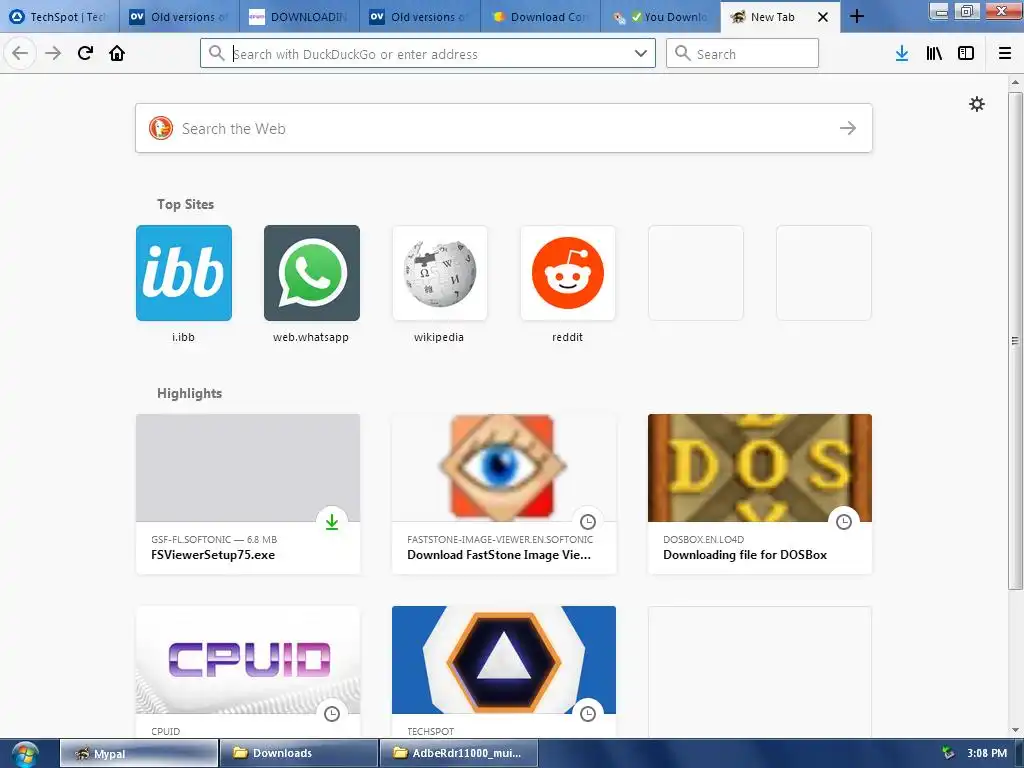
Task: Click the history clock icon on DOSBox card
Action: pyautogui.click(x=844, y=522)
